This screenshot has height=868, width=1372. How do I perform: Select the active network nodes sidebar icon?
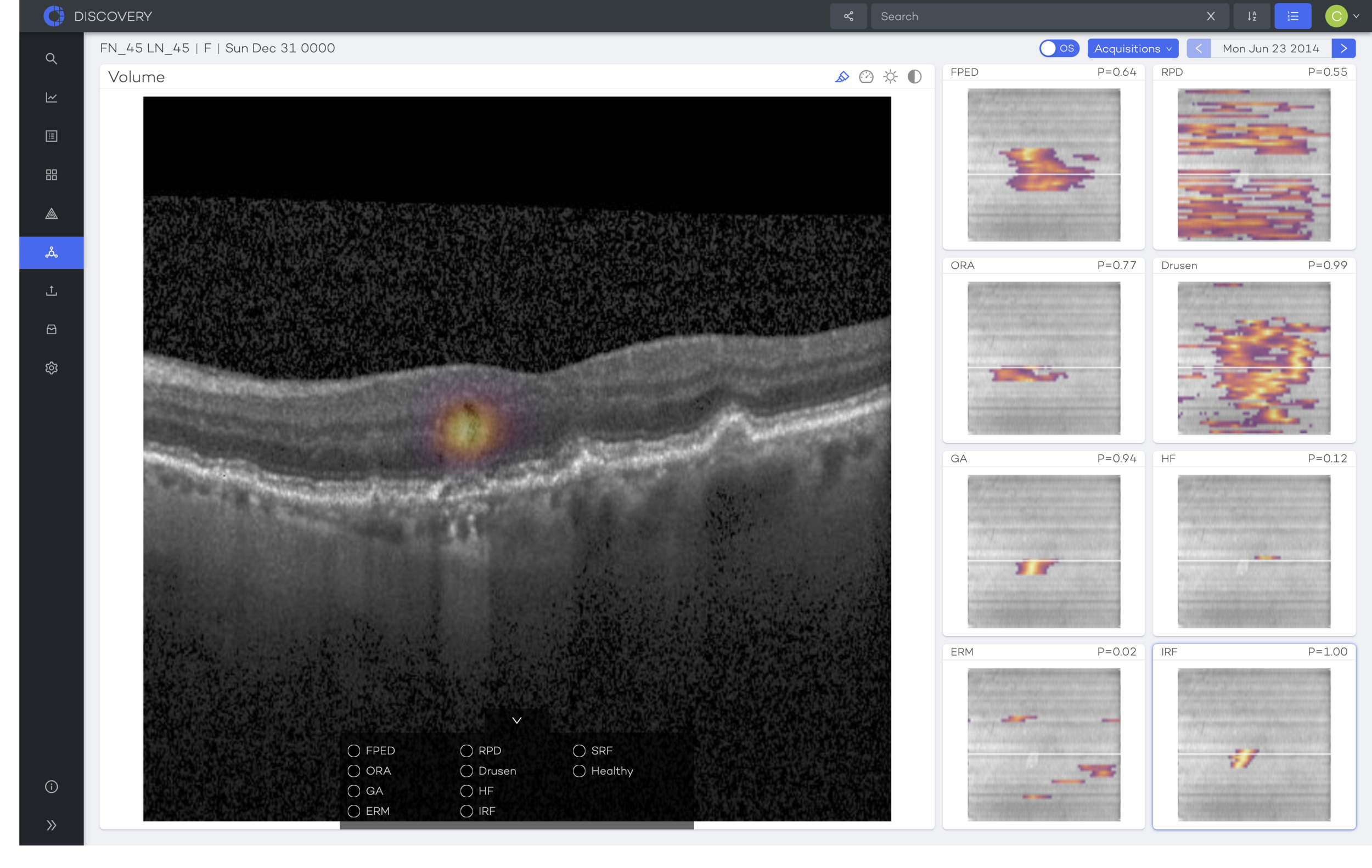click(x=51, y=252)
